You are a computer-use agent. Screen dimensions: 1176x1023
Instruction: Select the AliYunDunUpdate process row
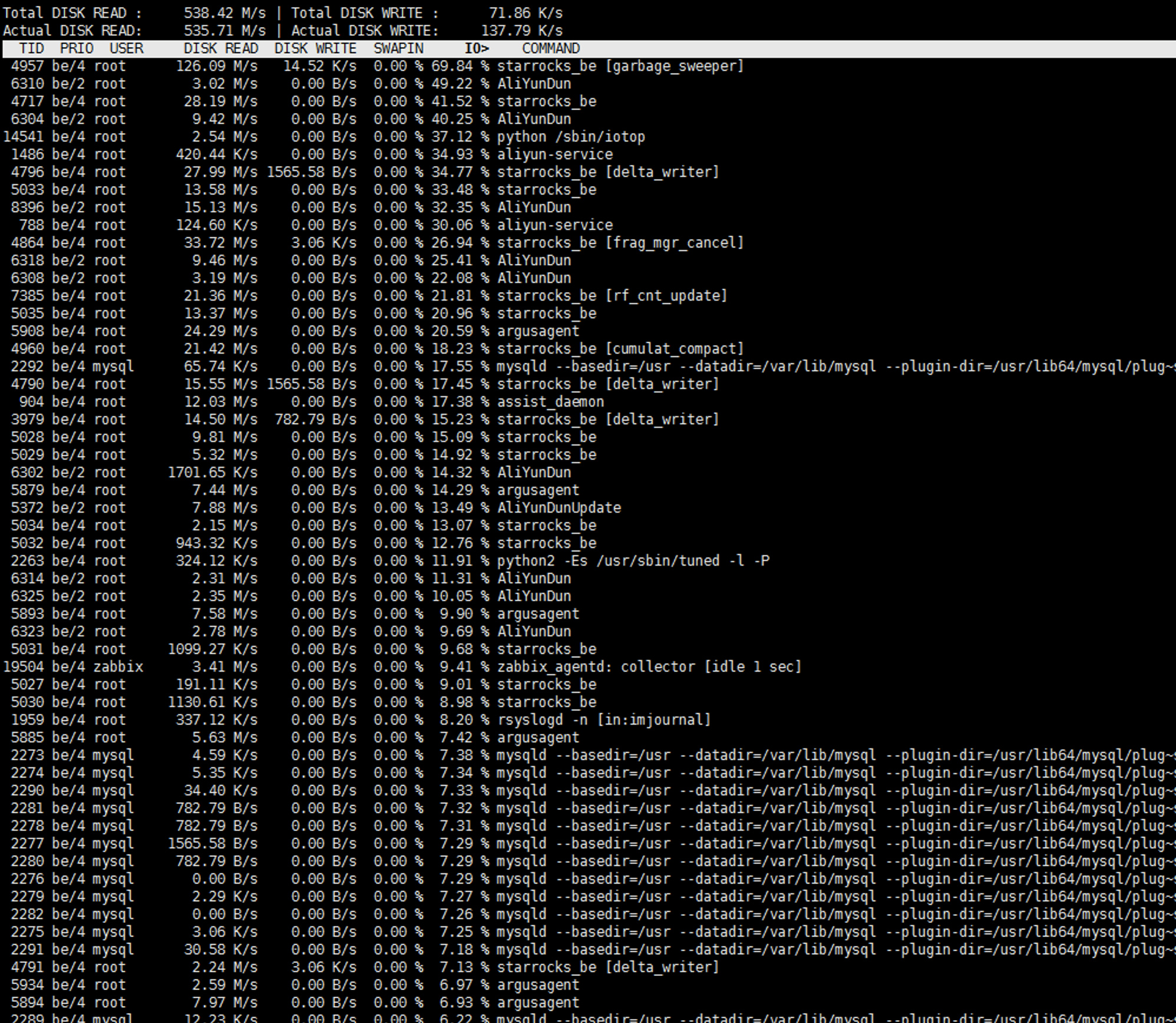(559, 508)
